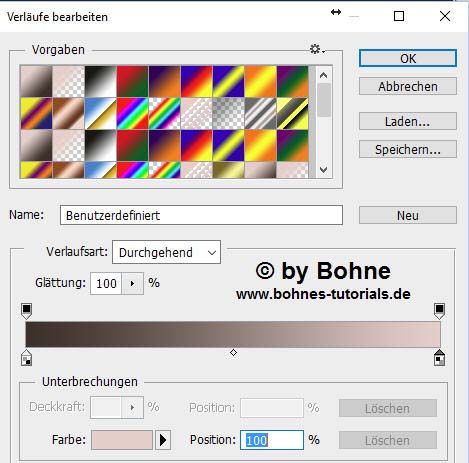Viewport: 469px width, 463px height.
Task: Click Laden... to load gradients
Action: [x=408, y=121]
